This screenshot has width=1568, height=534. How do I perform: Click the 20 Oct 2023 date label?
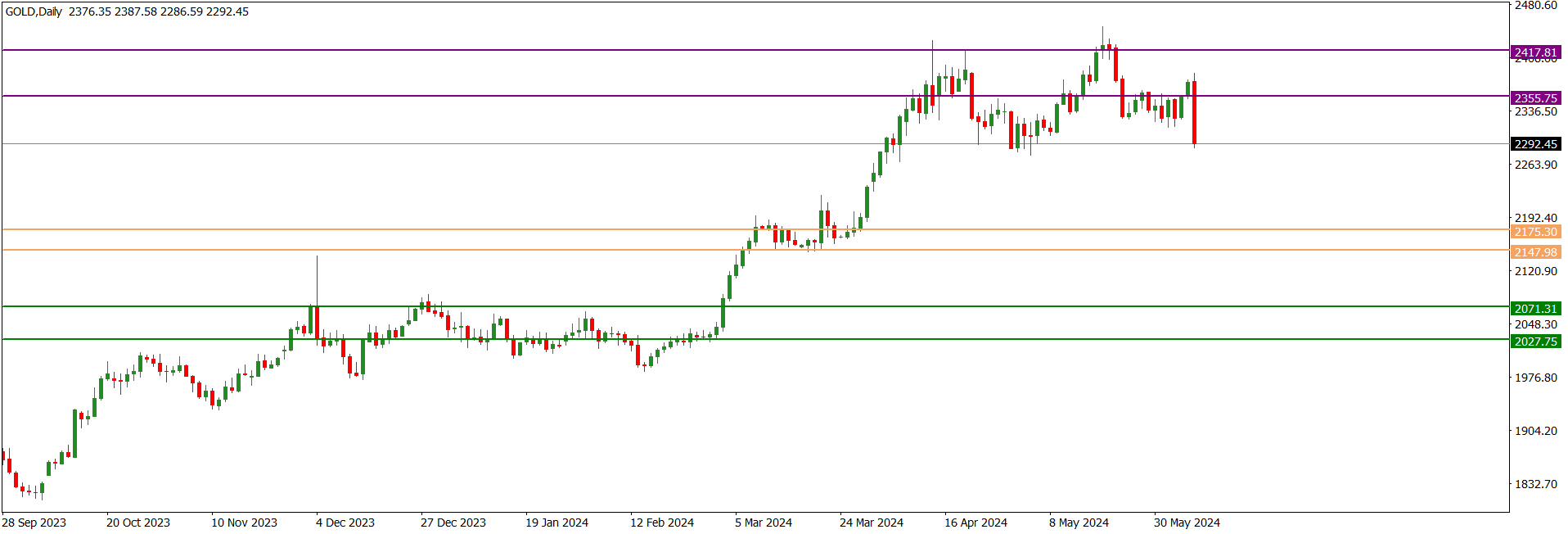[x=138, y=523]
